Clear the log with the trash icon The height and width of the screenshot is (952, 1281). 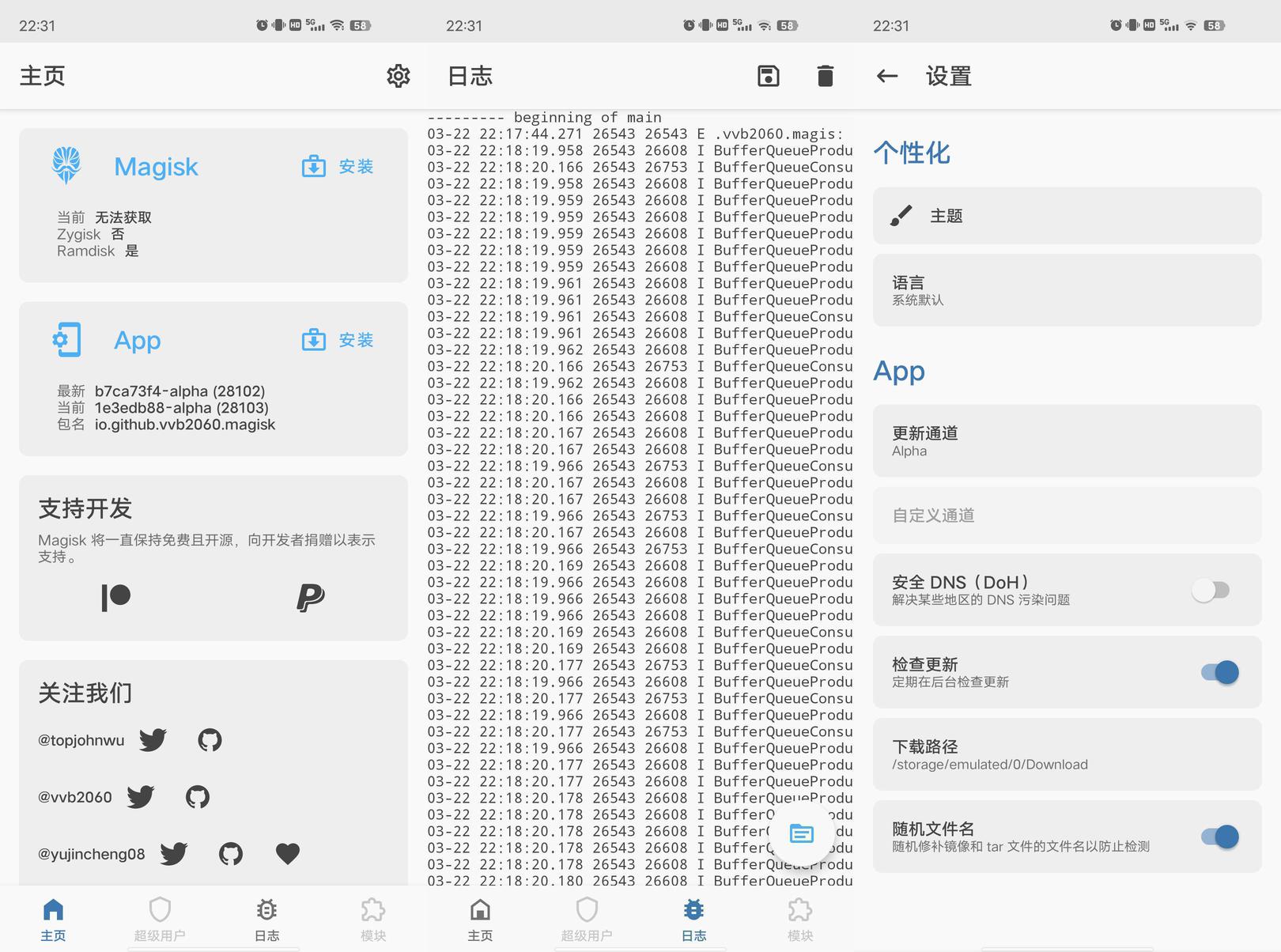[x=826, y=76]
